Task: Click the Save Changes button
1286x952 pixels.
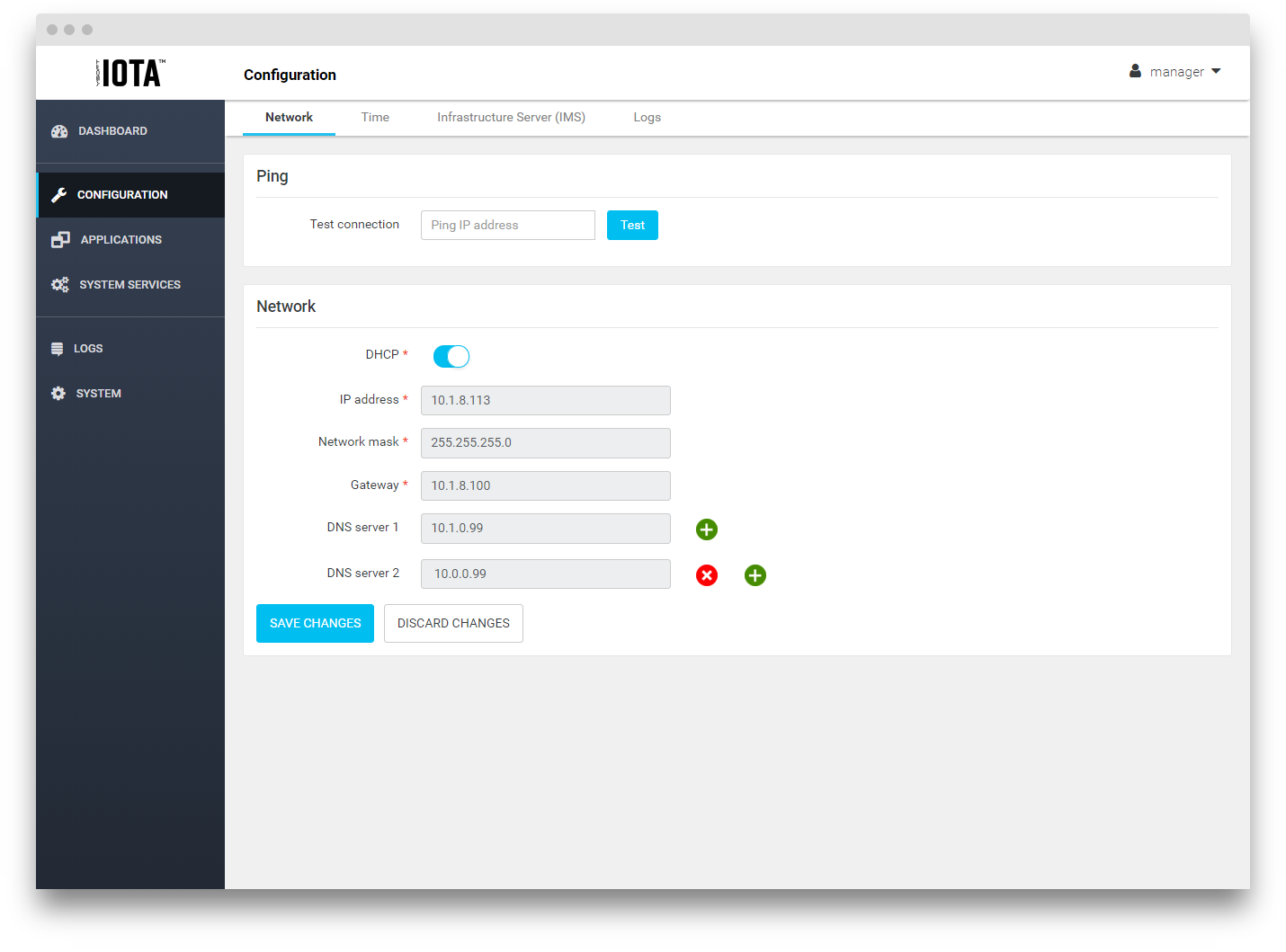Action: [x=315, y=624]
